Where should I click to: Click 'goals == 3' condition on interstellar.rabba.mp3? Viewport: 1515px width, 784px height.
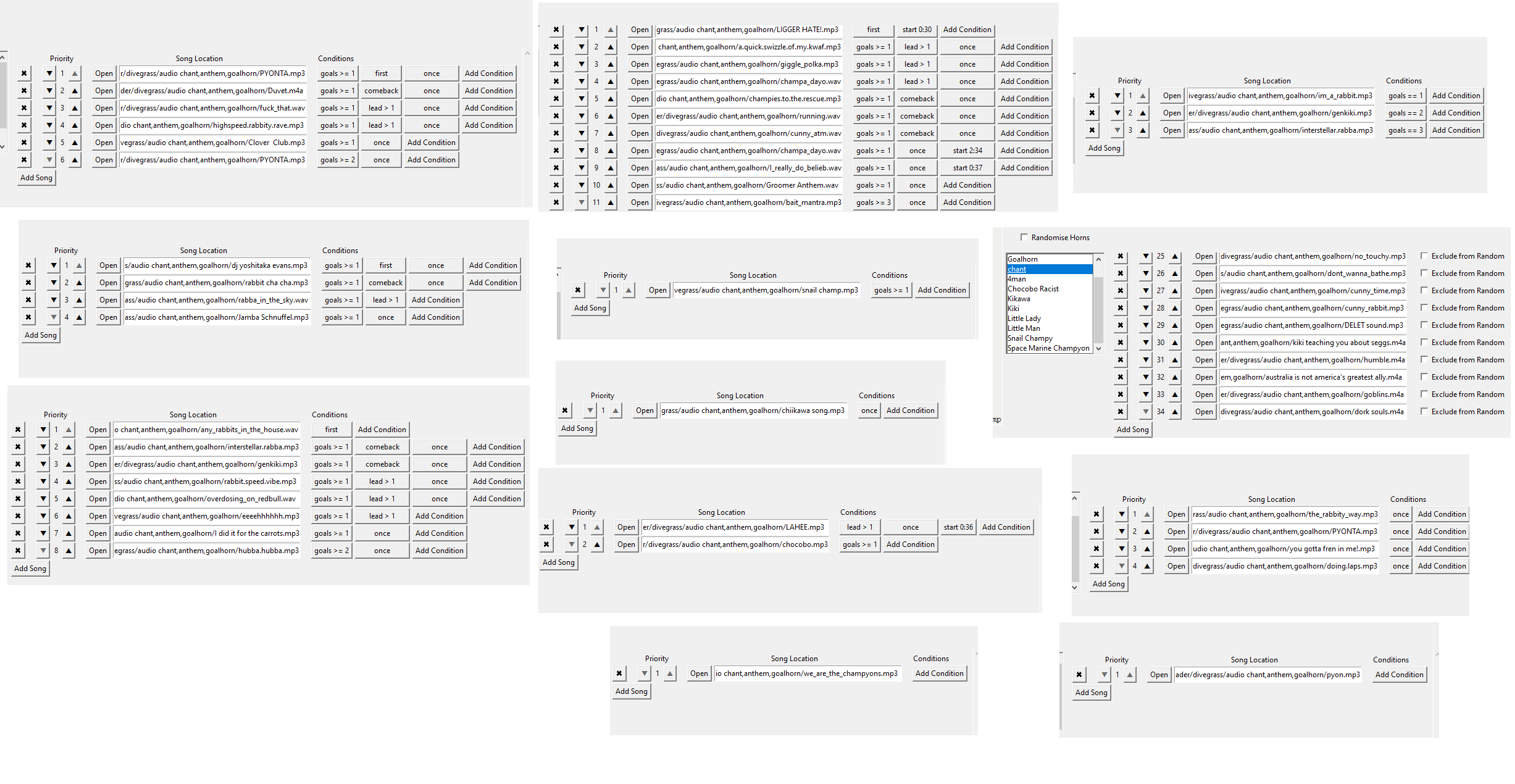click(x=1405, y=130)
